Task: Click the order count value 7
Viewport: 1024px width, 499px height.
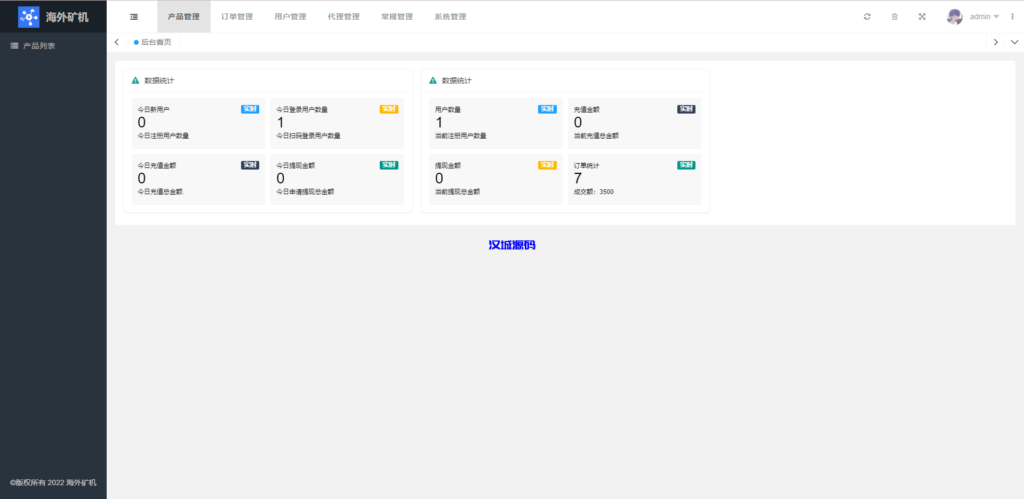Action: 578,178
